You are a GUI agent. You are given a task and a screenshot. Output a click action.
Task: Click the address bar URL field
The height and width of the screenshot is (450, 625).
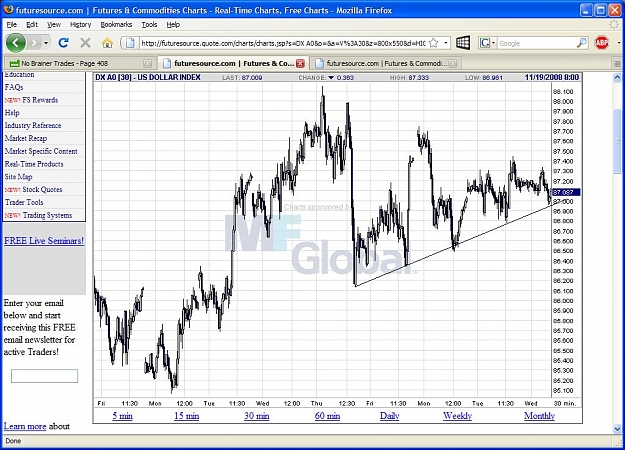click(284, 43)
